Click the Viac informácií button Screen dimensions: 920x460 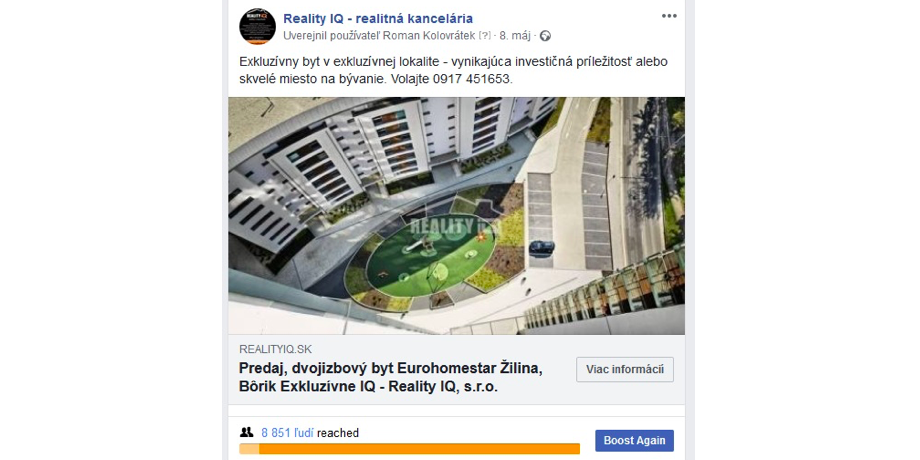(625, 370)
